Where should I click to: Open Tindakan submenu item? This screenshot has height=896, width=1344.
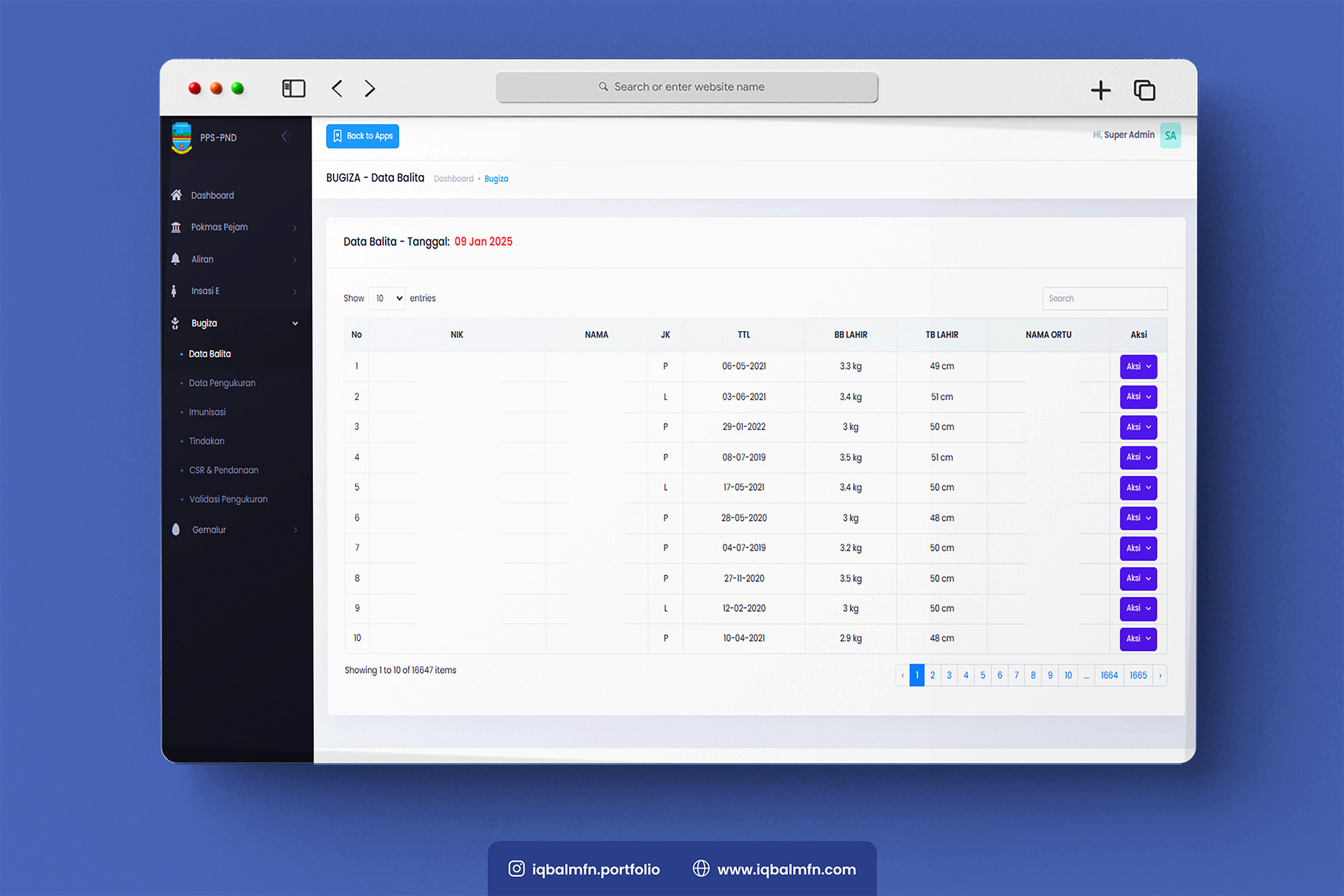click(206, 441)
